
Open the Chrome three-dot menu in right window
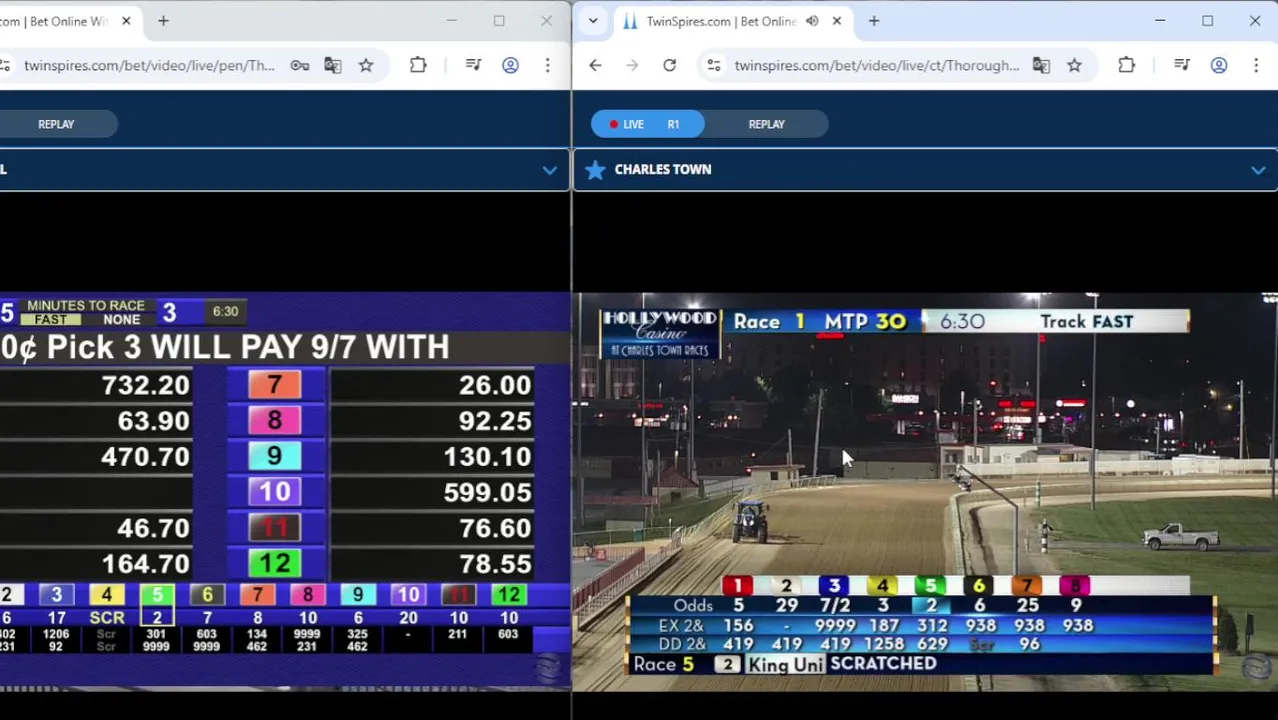click(x=1255, y=65)
